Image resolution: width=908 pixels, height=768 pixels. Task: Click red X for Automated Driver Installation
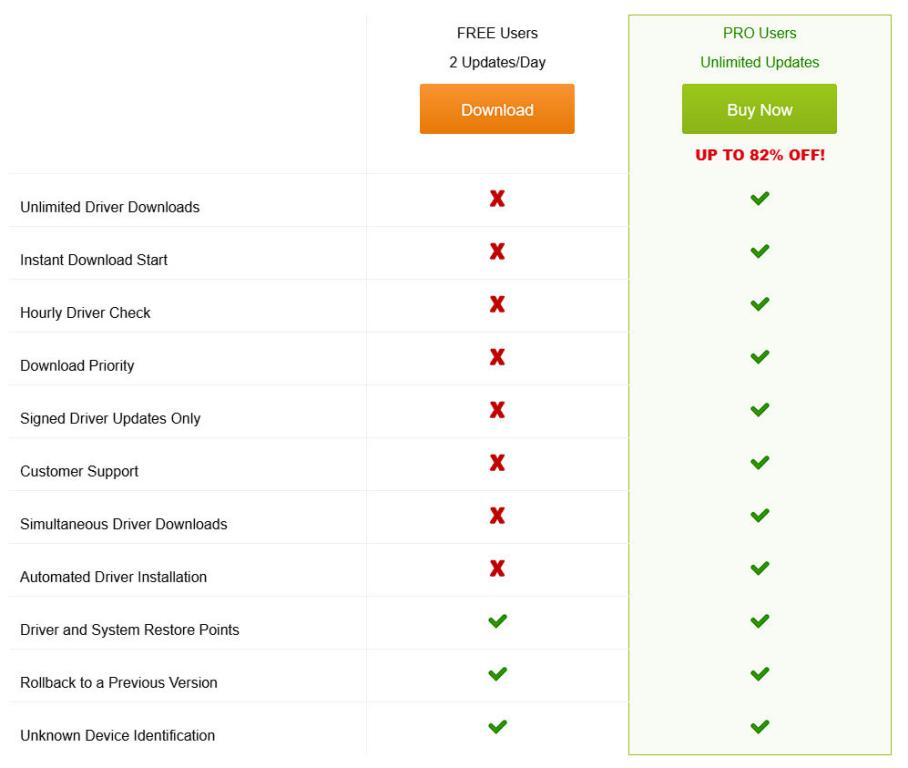(x=497, y=569)
